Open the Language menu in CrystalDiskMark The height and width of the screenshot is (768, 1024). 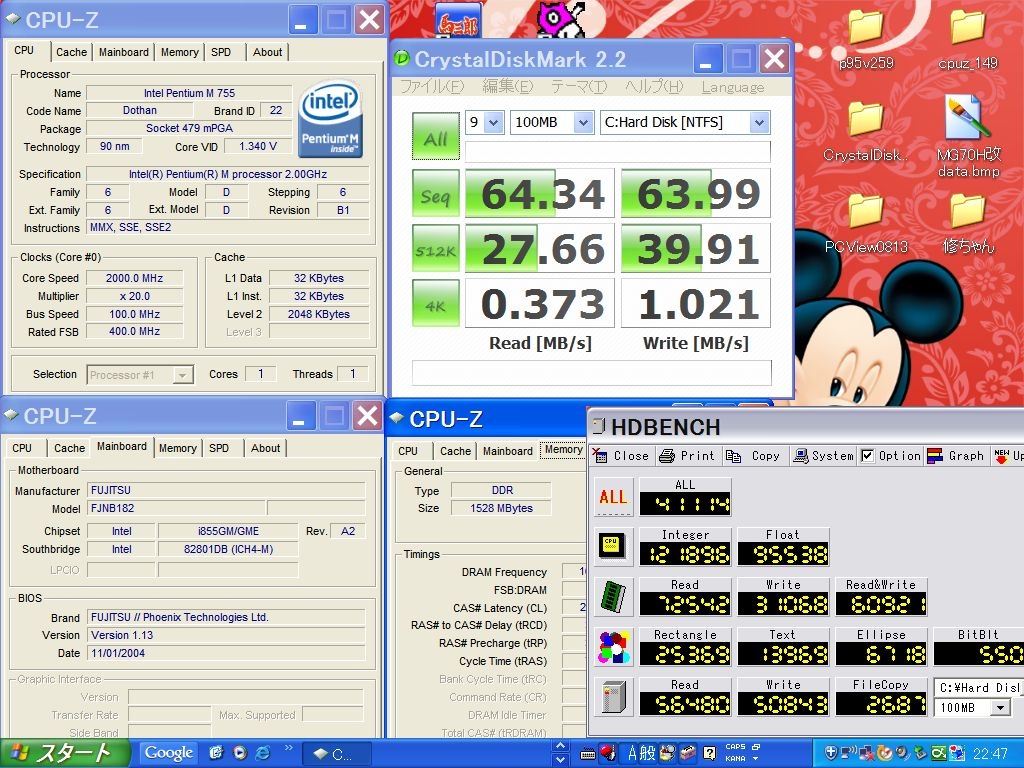click(x=732, y=87)
